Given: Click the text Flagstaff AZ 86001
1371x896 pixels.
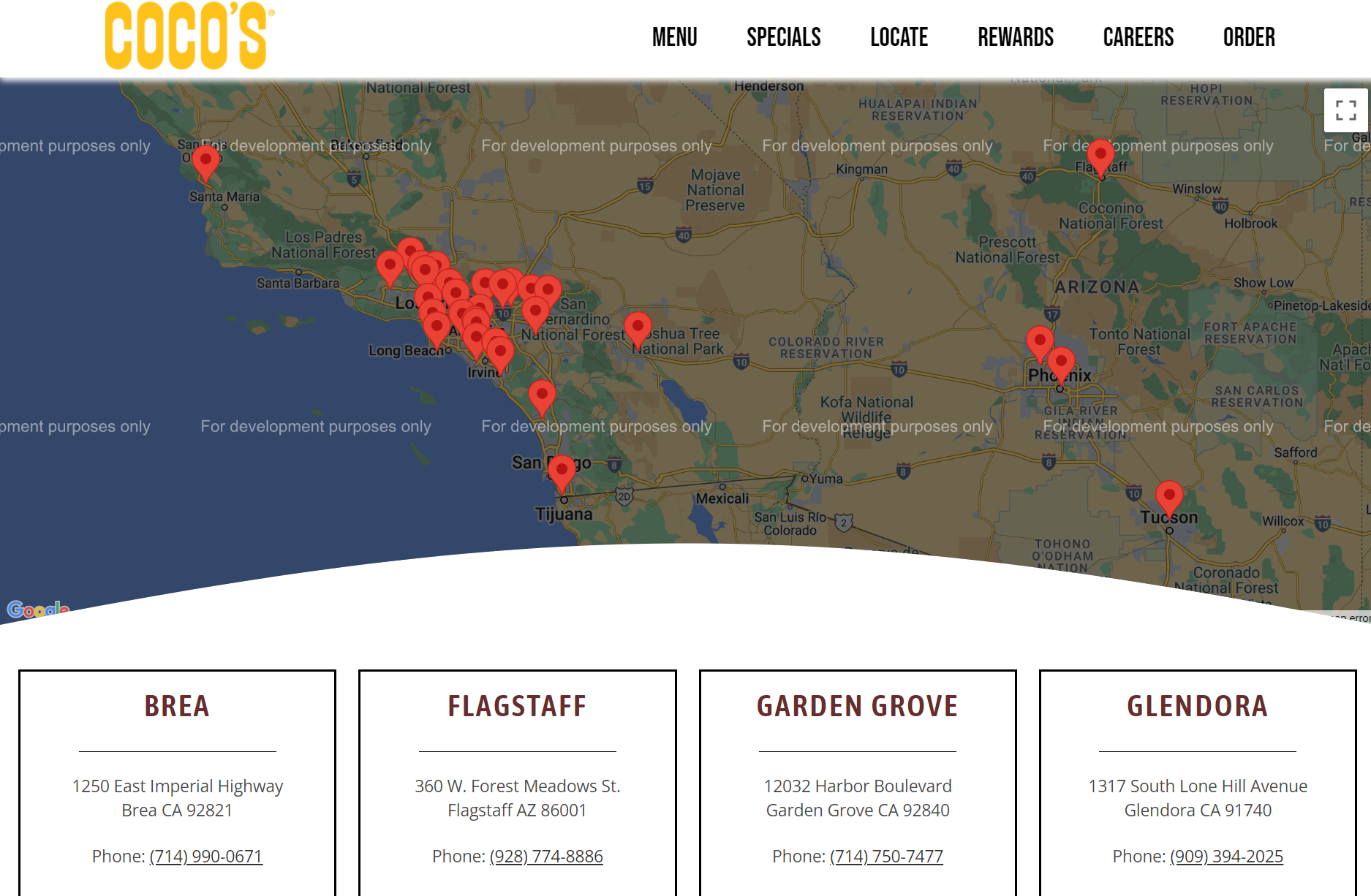Looking at the screenshot, I should click(x=517, y=810).
